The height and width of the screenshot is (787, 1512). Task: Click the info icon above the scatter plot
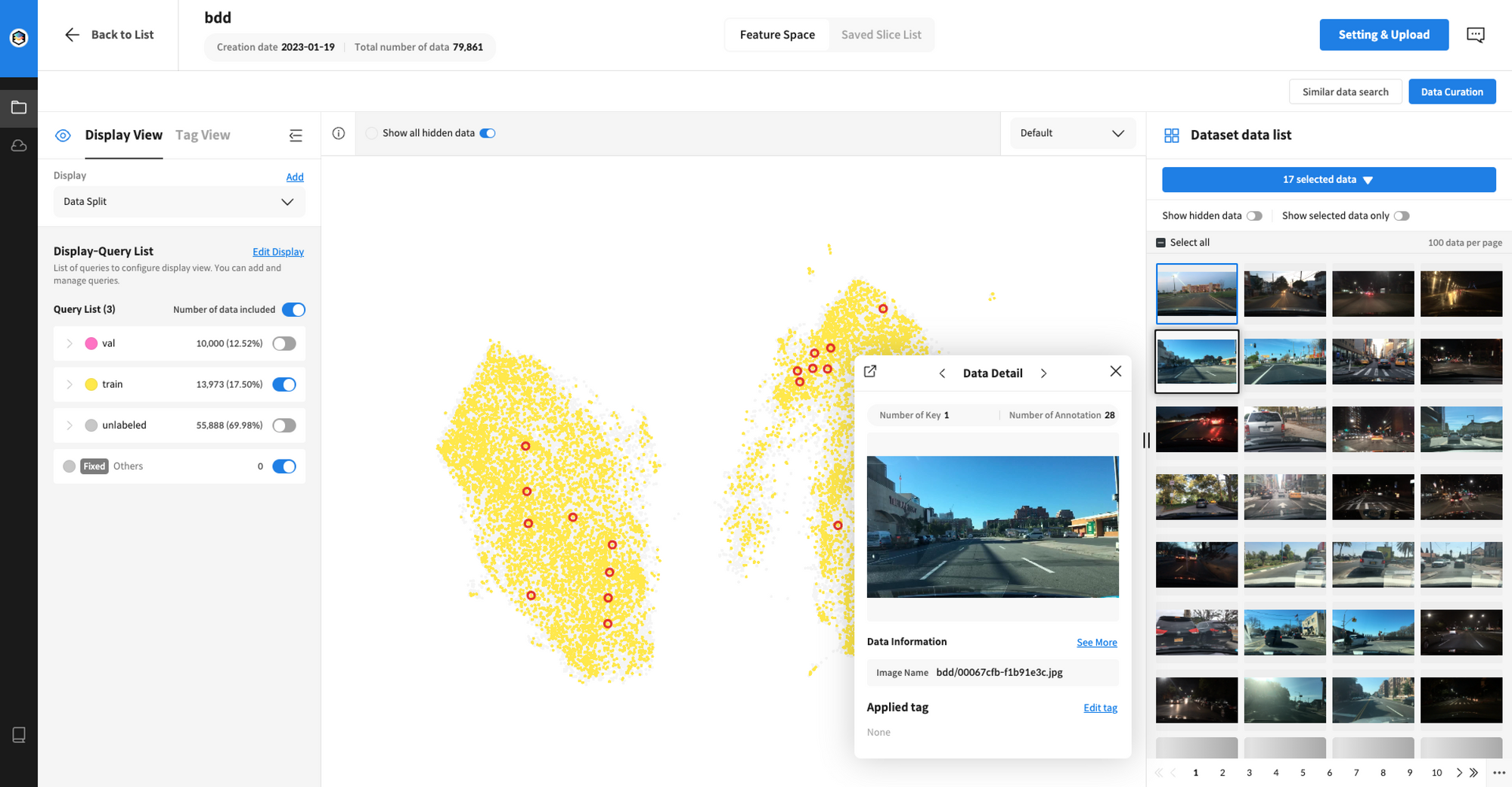pyautogui.click(x=339, y=133)
